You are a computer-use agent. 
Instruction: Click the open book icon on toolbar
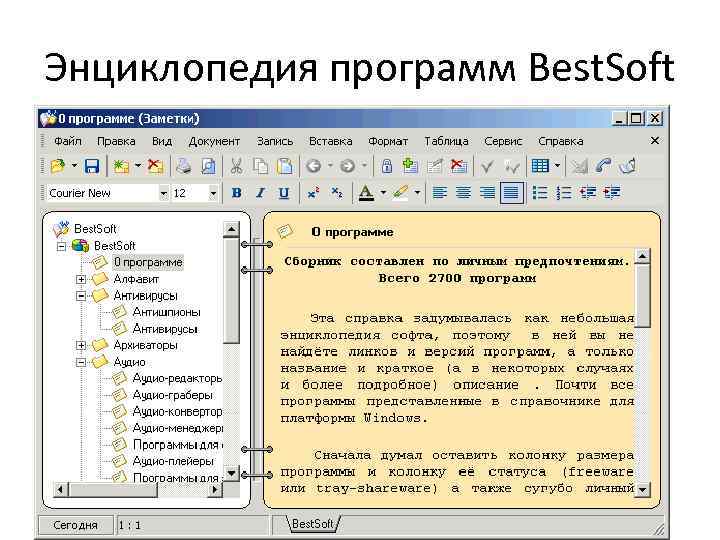(x=627, y=166)
